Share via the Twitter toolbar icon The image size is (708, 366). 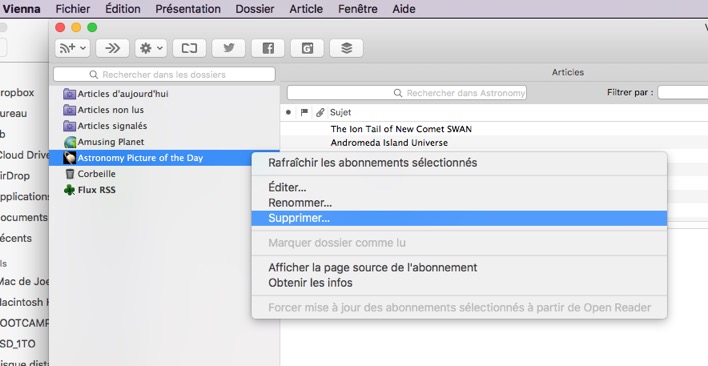click(228, 48)
